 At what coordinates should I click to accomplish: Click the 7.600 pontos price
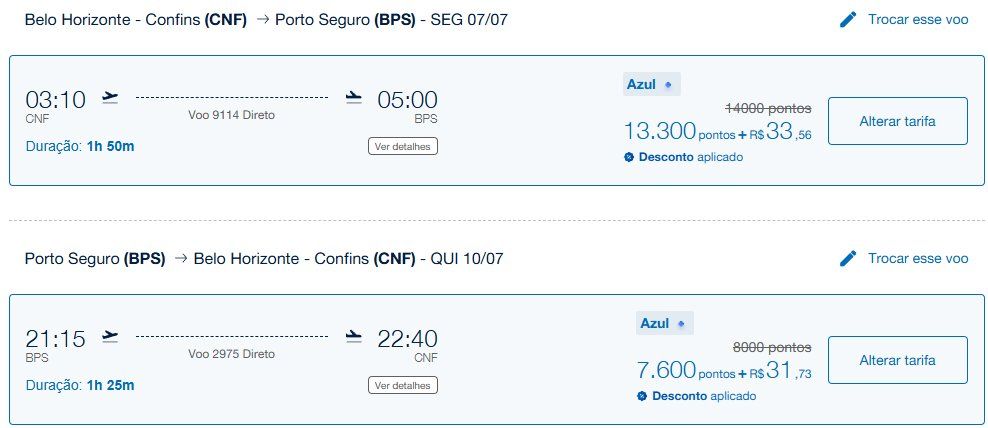coord(666,370)
